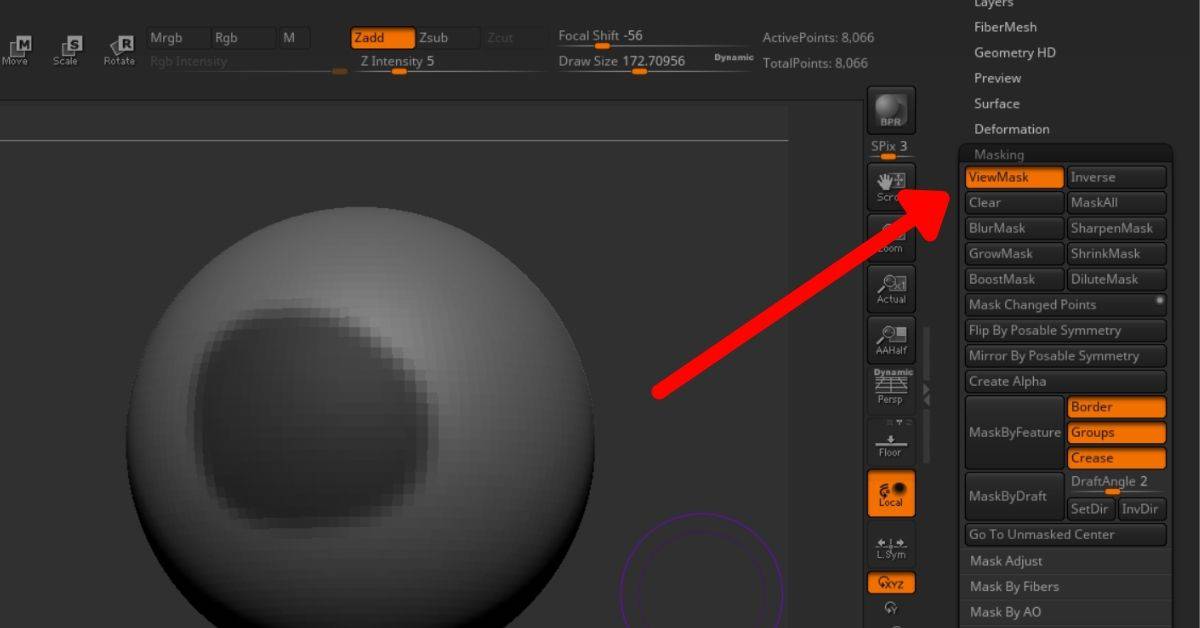Toggle the Local symmetry icon
The width and height of the screenshot is (1200, 628).
[890, 493]
